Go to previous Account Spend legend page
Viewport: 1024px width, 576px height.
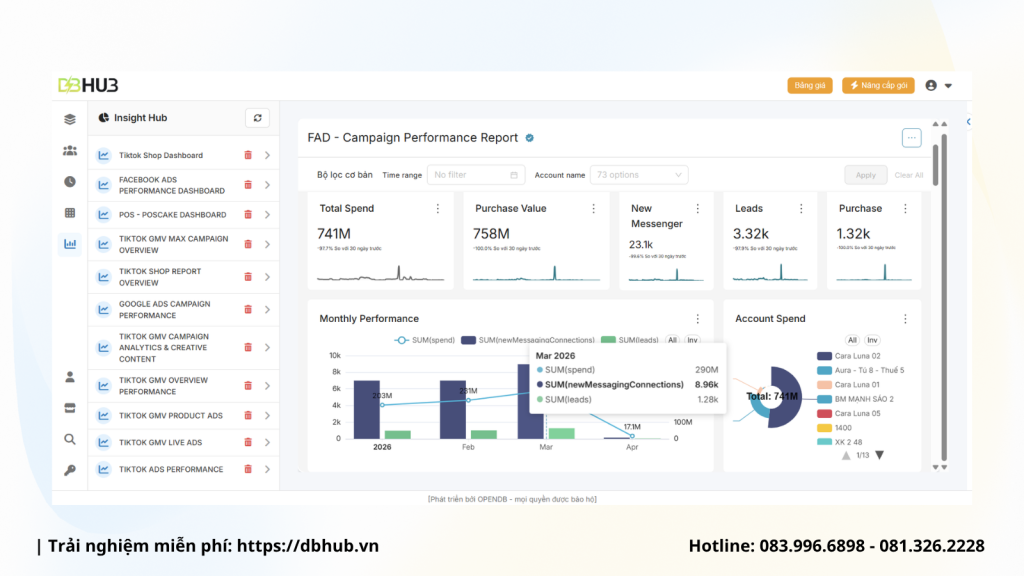pos(846,455)
